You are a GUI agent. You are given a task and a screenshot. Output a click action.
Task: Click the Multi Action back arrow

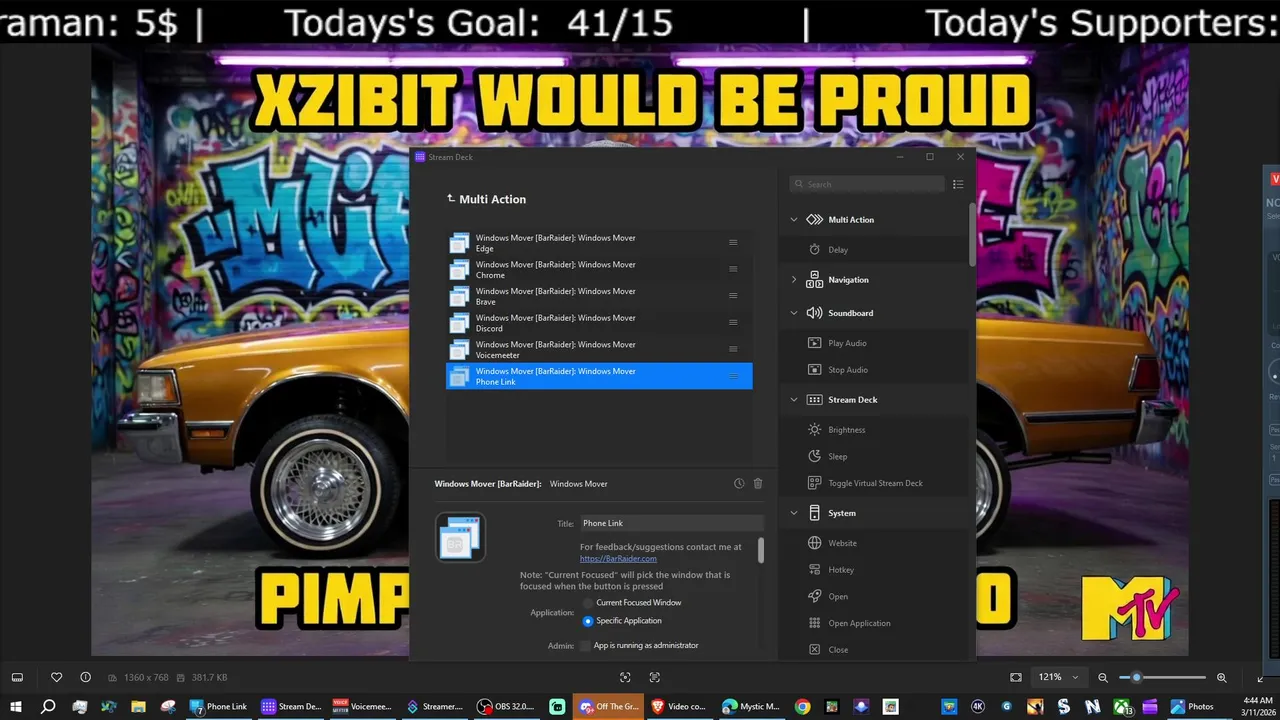(450, 199)
